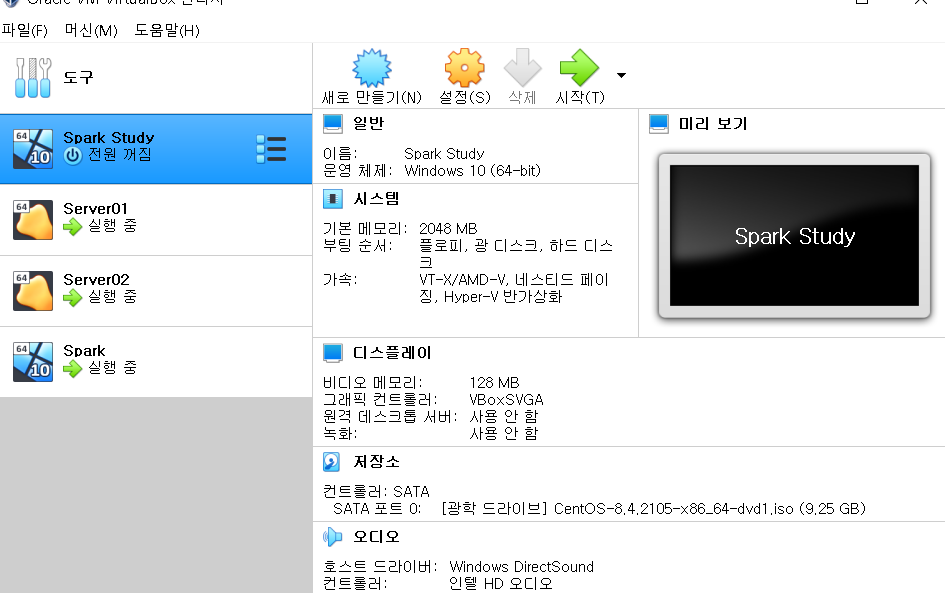Screen dimensions: 945x593
Task: Click the 컨트롤러: SATA storage line
Action: tap(377, 492)
